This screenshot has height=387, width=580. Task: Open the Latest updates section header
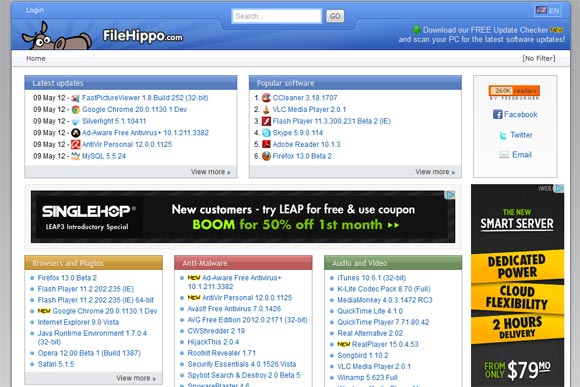[x=131, y=83]
